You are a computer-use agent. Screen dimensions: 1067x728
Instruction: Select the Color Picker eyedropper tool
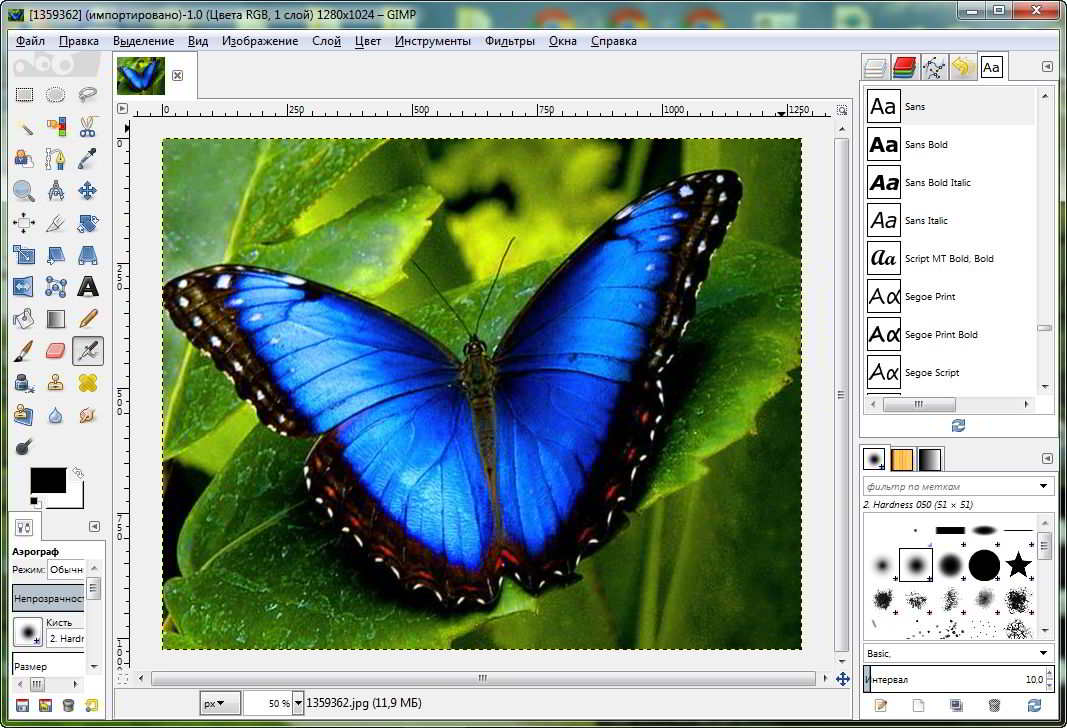(88, 159)
